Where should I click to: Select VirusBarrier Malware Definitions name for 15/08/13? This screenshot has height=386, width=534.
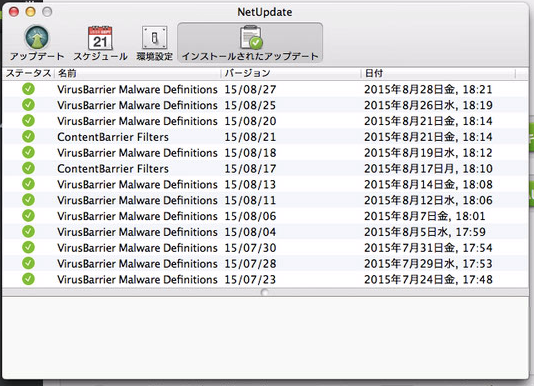click(137, 184)
